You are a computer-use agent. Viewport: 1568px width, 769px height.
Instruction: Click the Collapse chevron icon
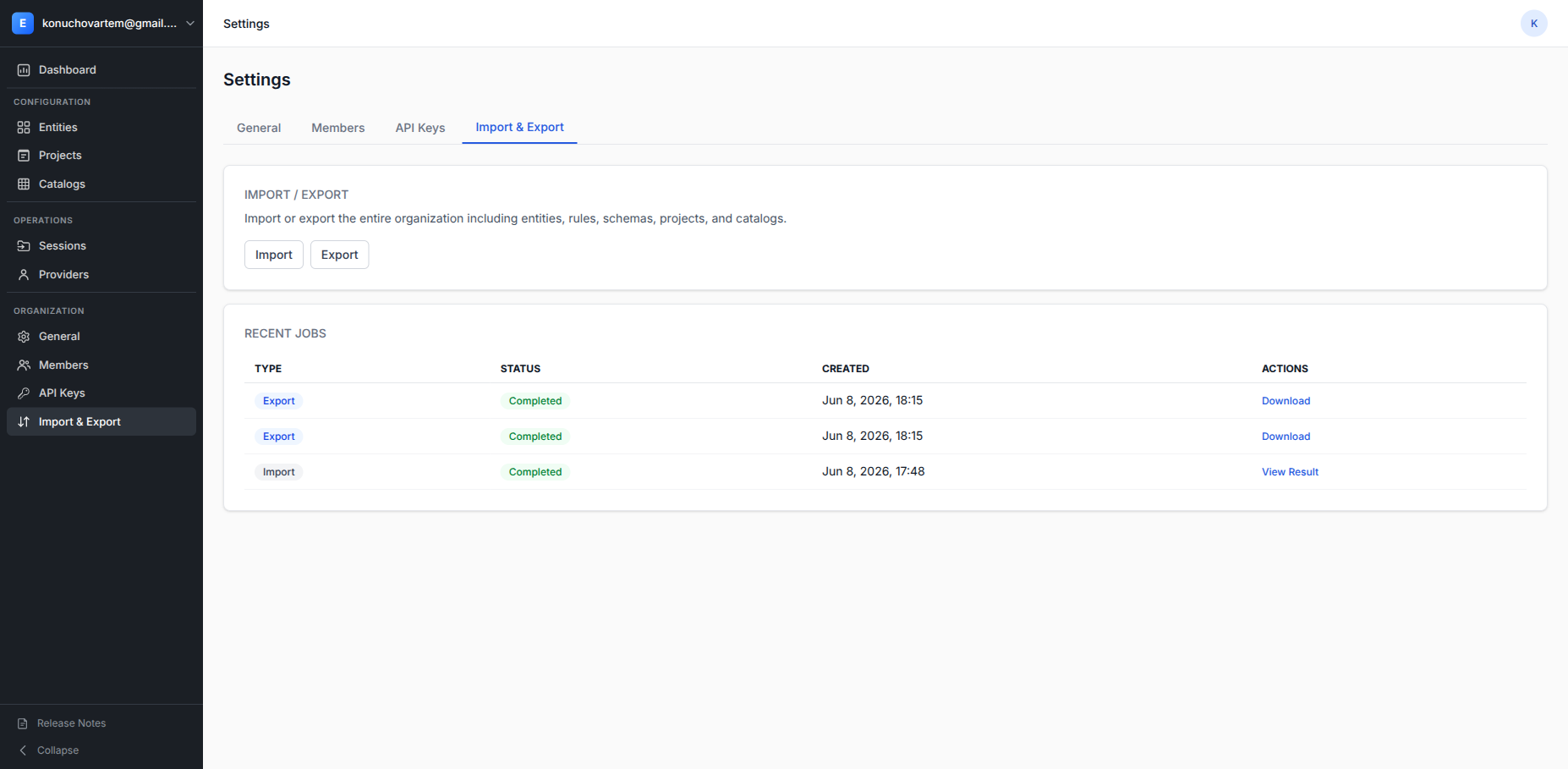[x=23, y=751]
